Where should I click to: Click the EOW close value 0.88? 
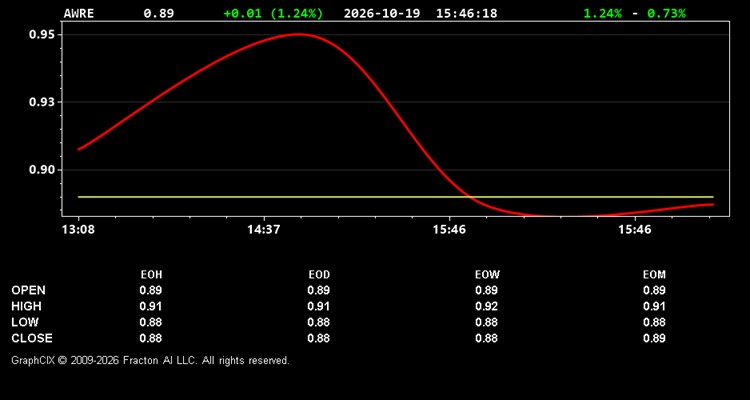486,338
